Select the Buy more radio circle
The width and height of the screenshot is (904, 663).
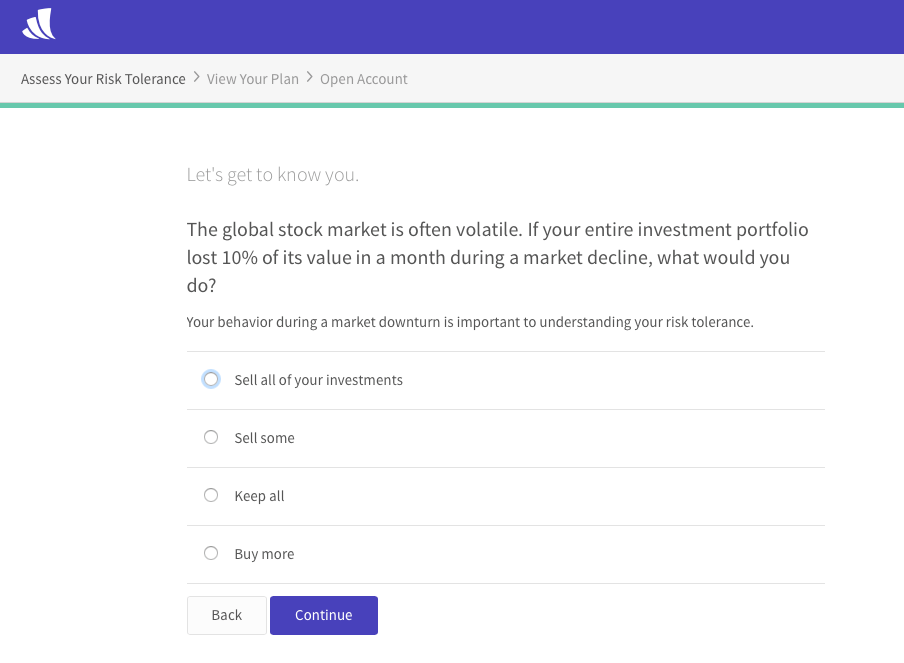(x=211, y=553)
